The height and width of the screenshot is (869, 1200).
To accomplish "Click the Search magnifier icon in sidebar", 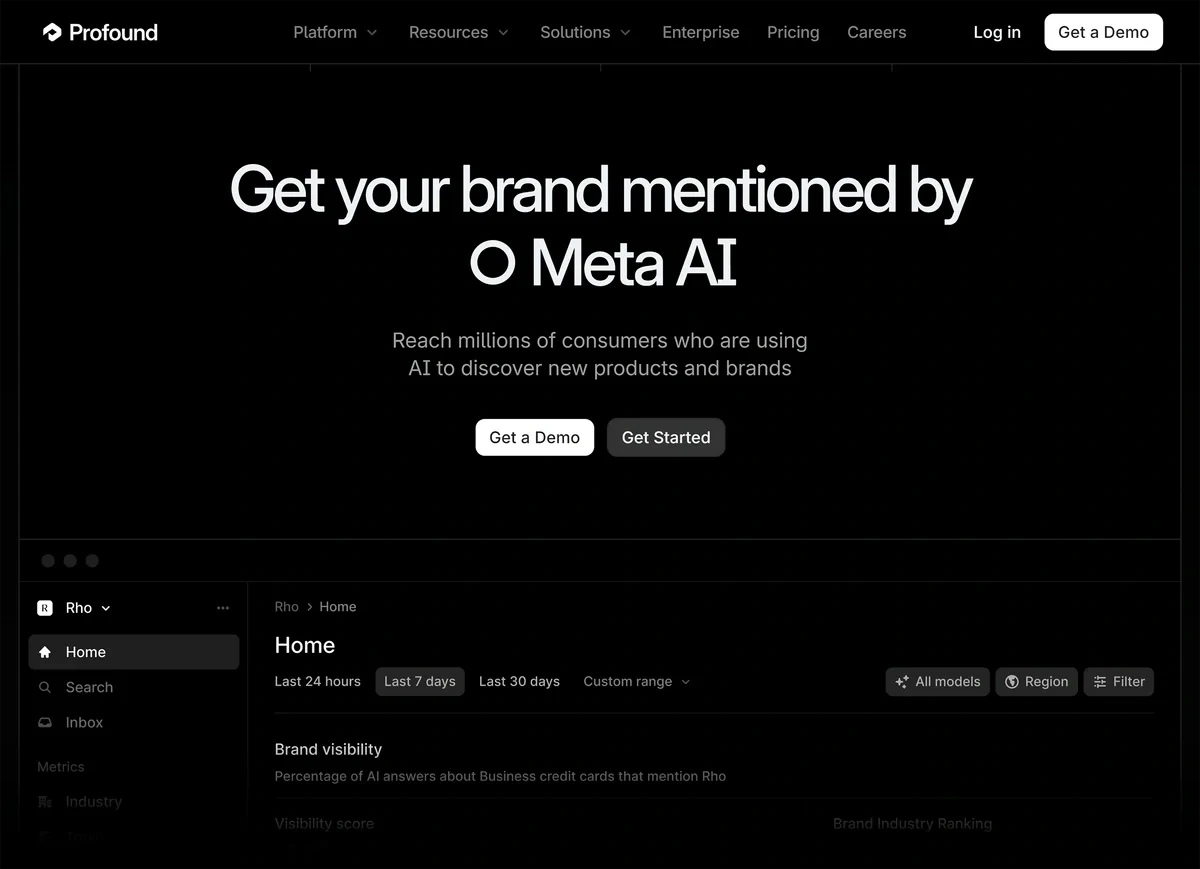I will pos(45,687).
